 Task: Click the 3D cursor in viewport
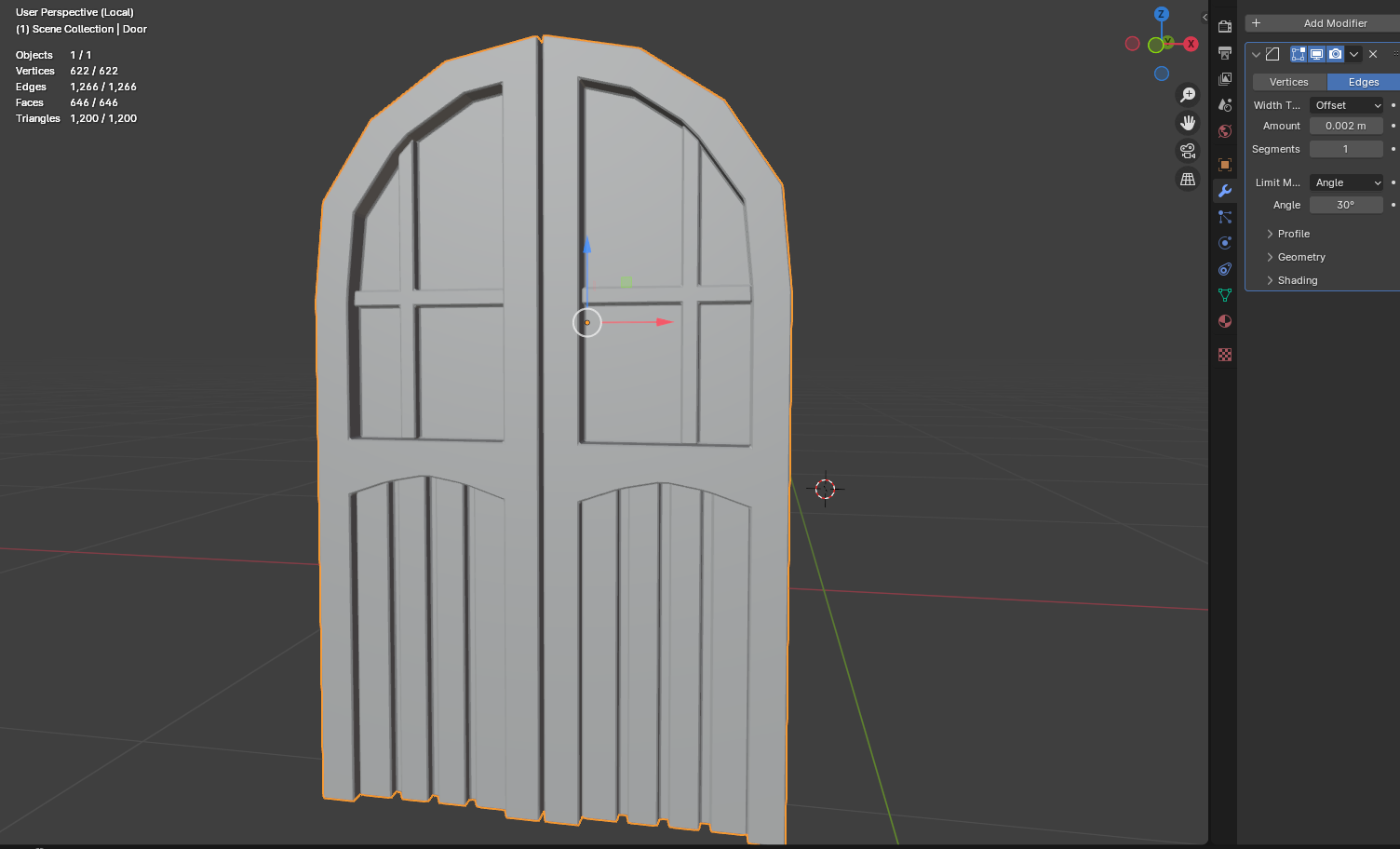pyautogui.click(x=826, y=489)
